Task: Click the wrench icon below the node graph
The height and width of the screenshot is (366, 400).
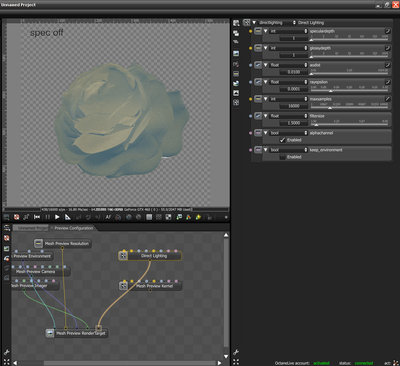Action: (x=6, y=352)
